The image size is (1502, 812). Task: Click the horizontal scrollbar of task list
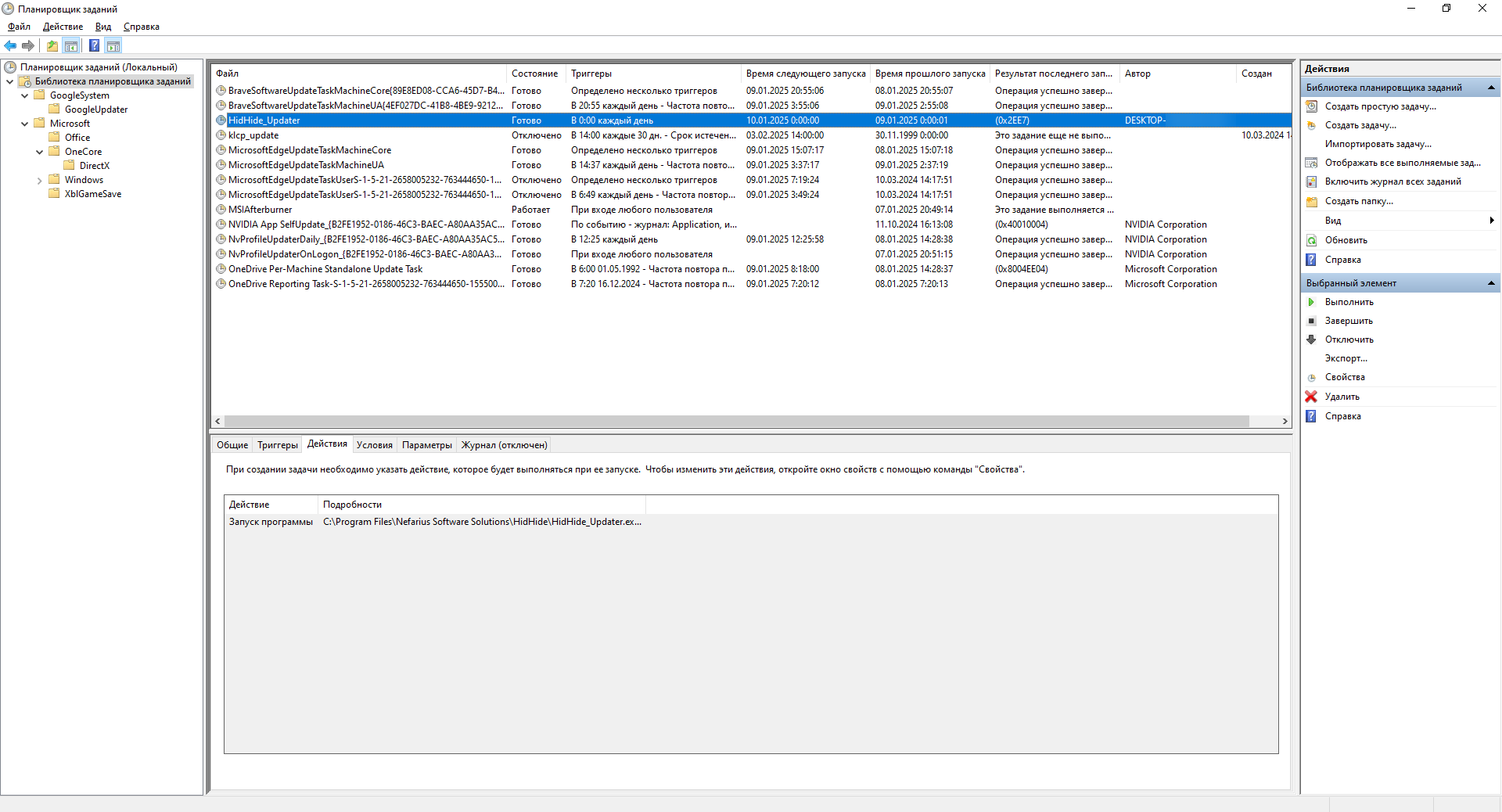pyautogui.click(x=736, y=421)
